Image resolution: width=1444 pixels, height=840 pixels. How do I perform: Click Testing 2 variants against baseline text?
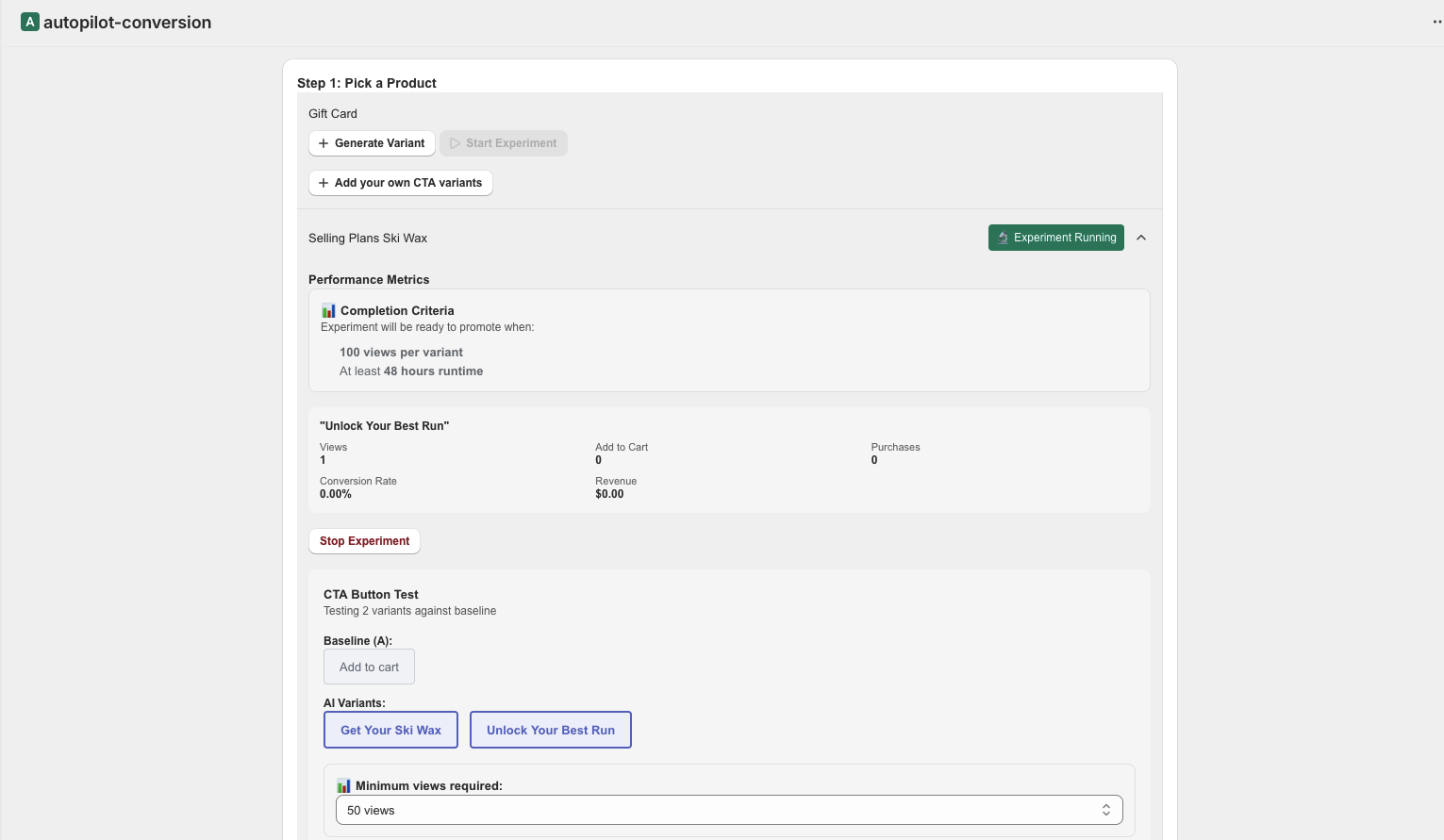tap(409, 611)
